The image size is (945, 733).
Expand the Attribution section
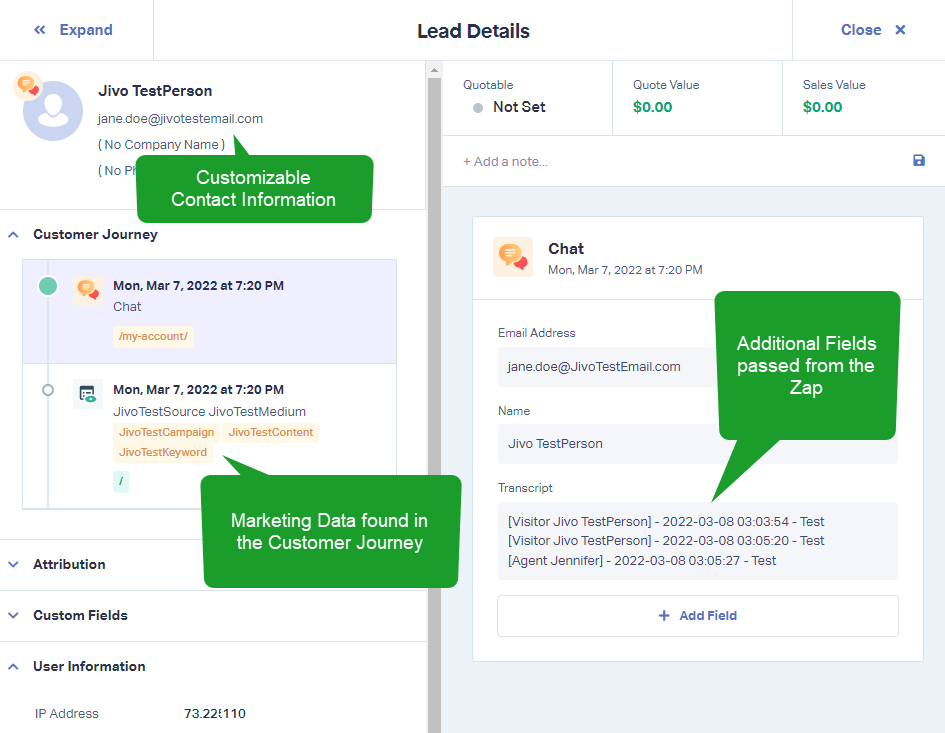click(13, 564)
